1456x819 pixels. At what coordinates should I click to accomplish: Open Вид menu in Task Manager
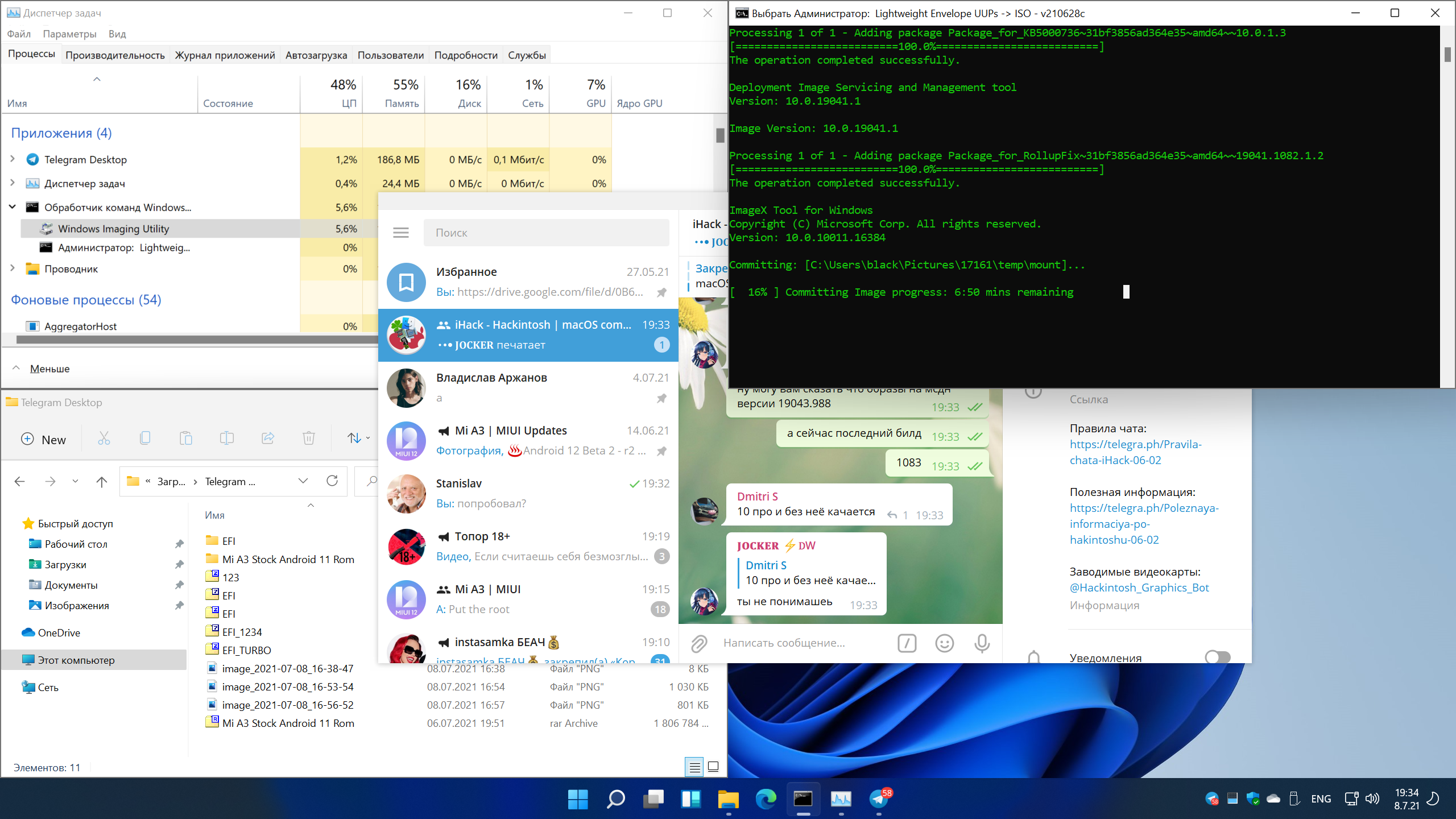coord(117,34)
